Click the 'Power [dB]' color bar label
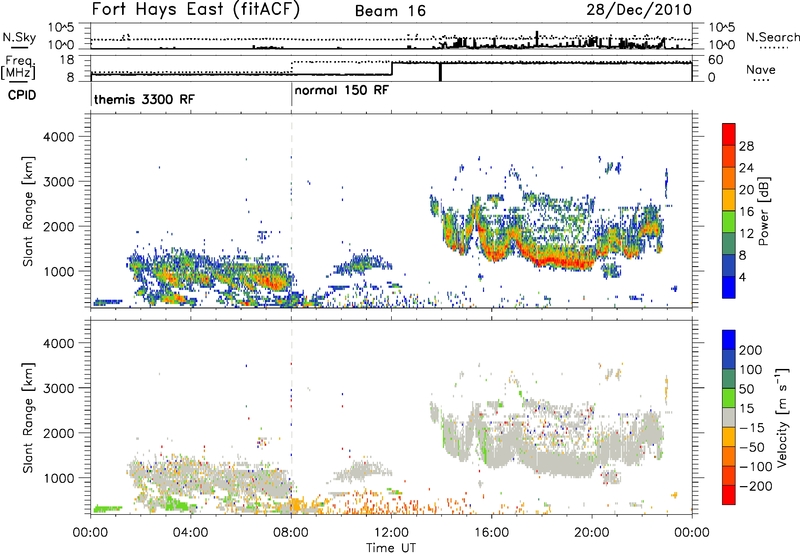The height and width of the screenshot is (554, 800). click(763, 211)
